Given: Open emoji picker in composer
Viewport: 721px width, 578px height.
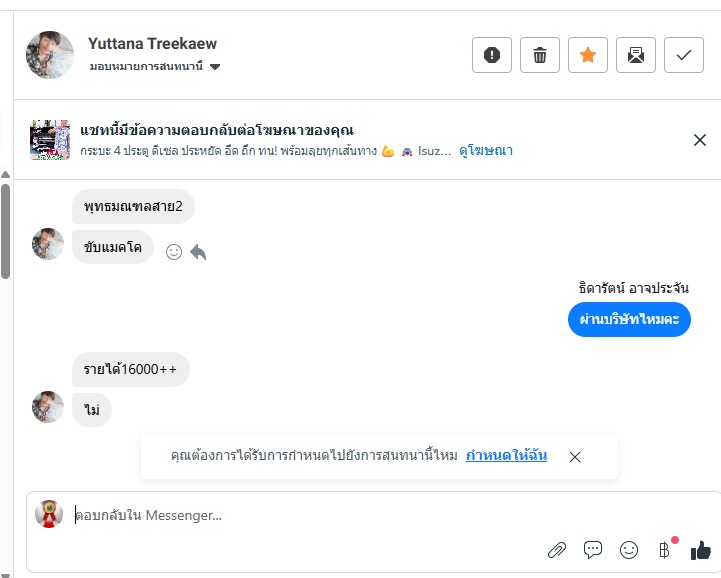Looking at the screenshot, I should [629, 549].
